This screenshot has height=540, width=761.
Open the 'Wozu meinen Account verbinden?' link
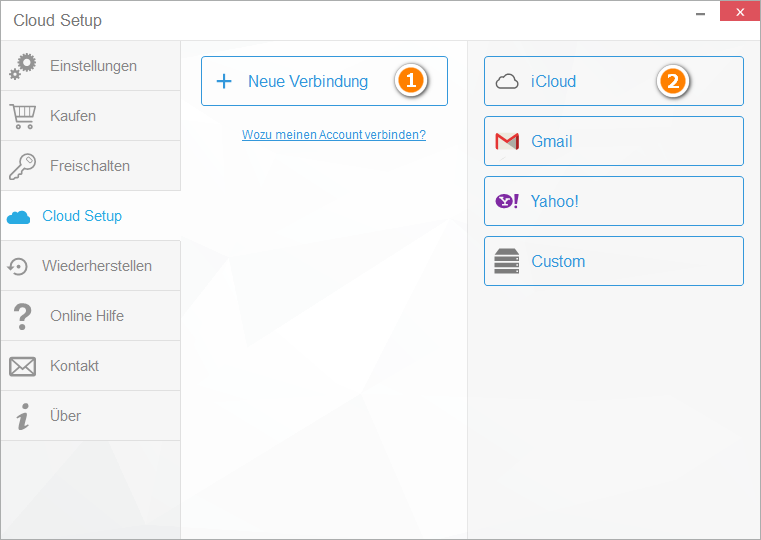tap(334, 134)
